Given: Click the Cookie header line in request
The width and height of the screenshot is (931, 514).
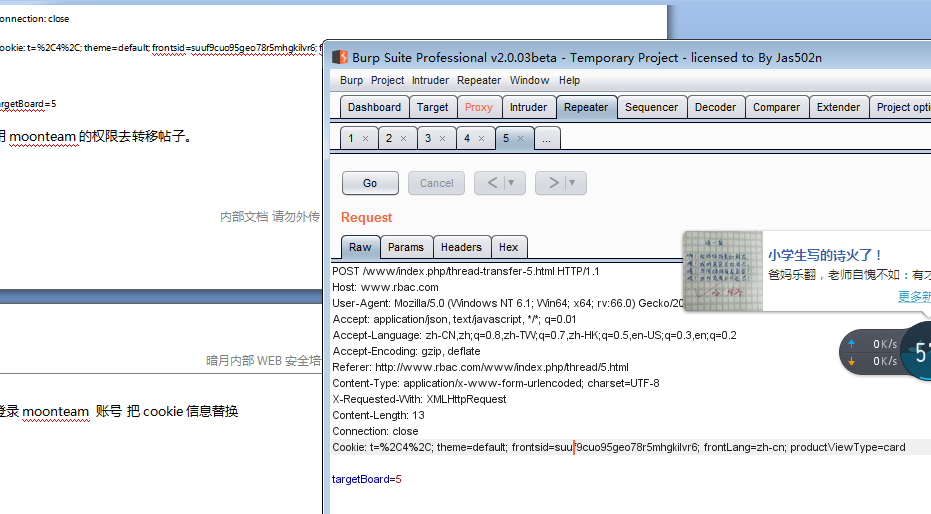Looking at the screenshot, I should pos(619,448).
